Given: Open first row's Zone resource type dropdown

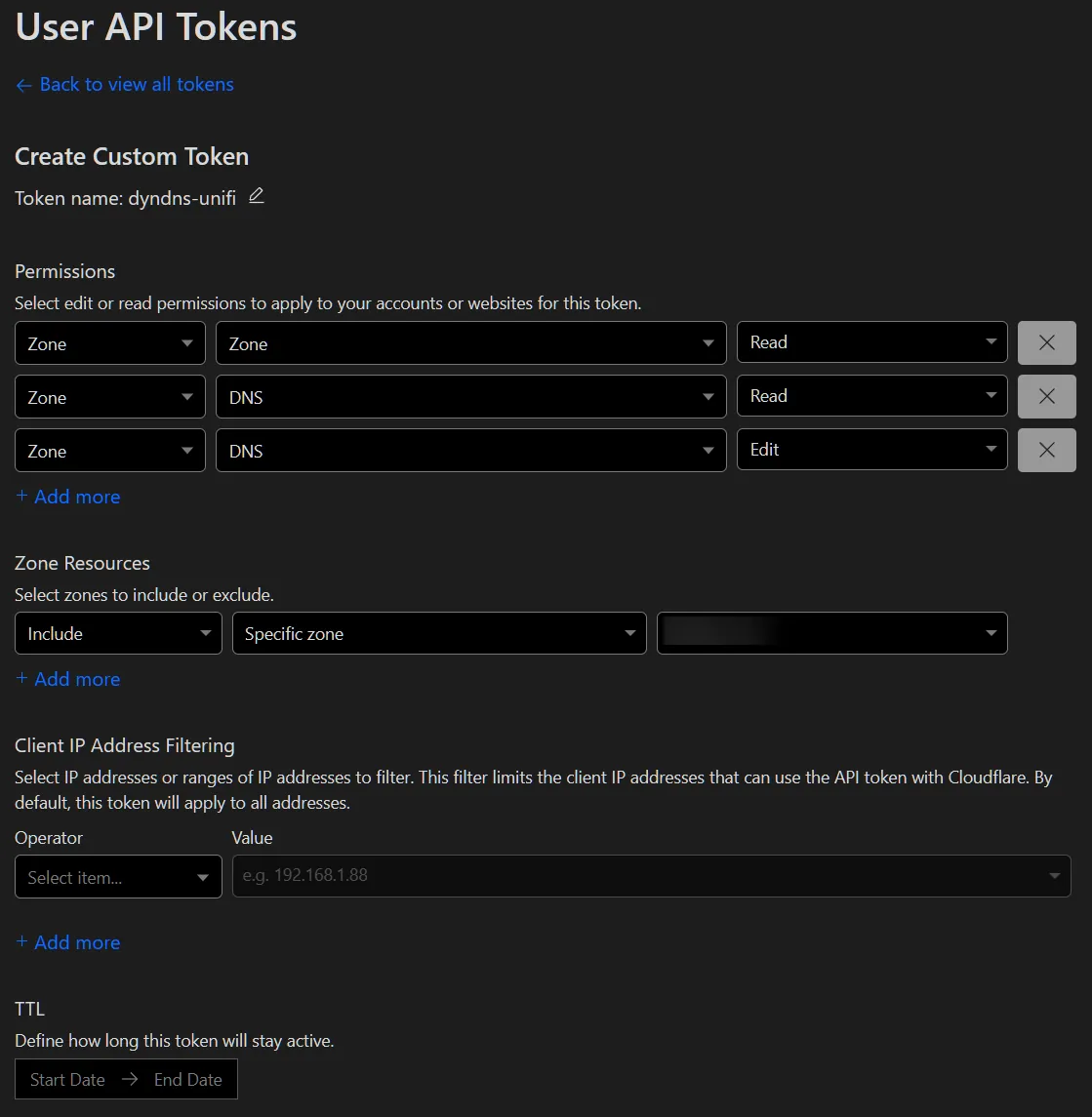Looking at the screenshot, I should tap(110, 343).
